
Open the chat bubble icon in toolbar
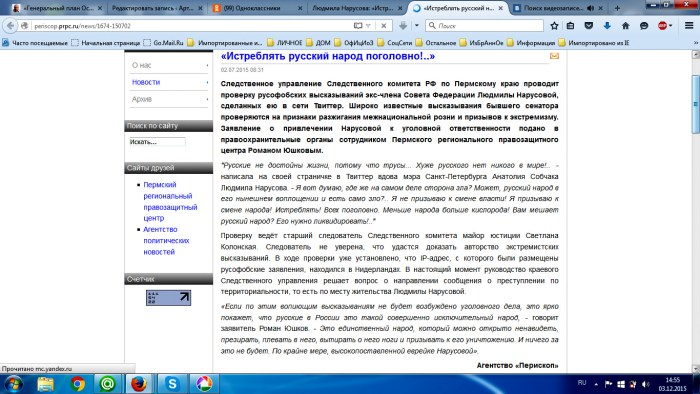pos(644,26)
